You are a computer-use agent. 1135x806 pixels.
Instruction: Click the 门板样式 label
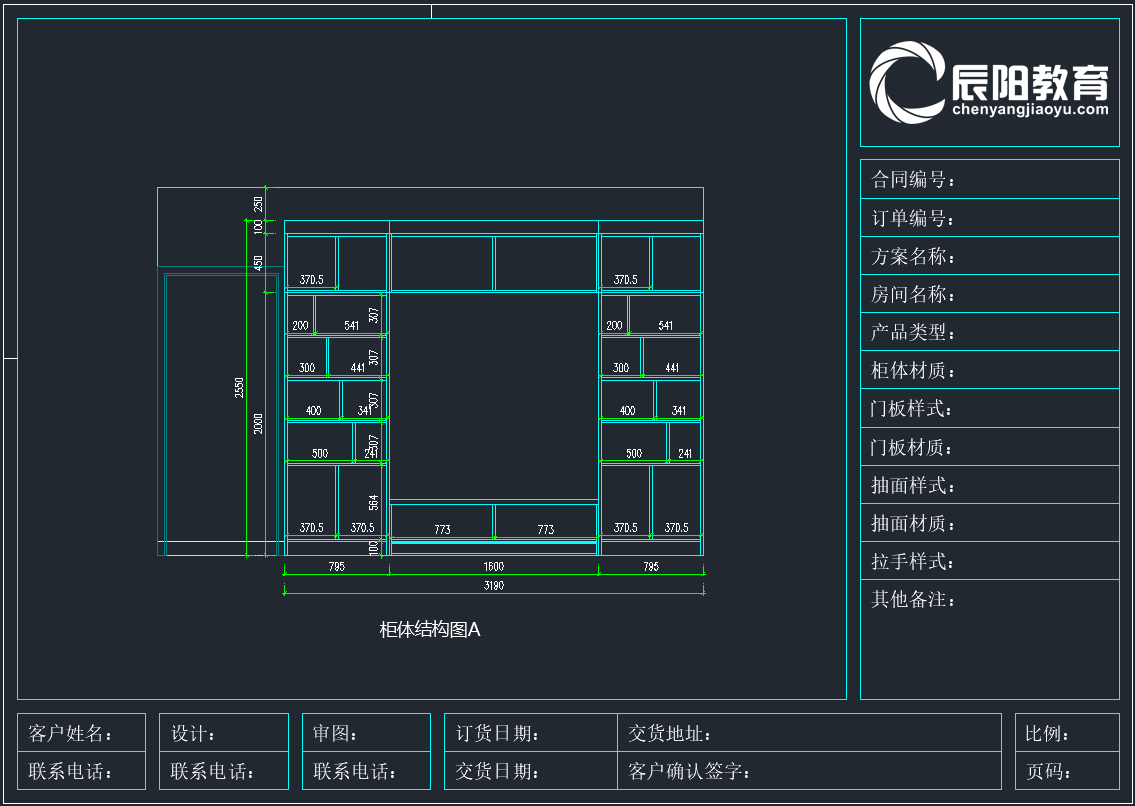tap(911, 409)
